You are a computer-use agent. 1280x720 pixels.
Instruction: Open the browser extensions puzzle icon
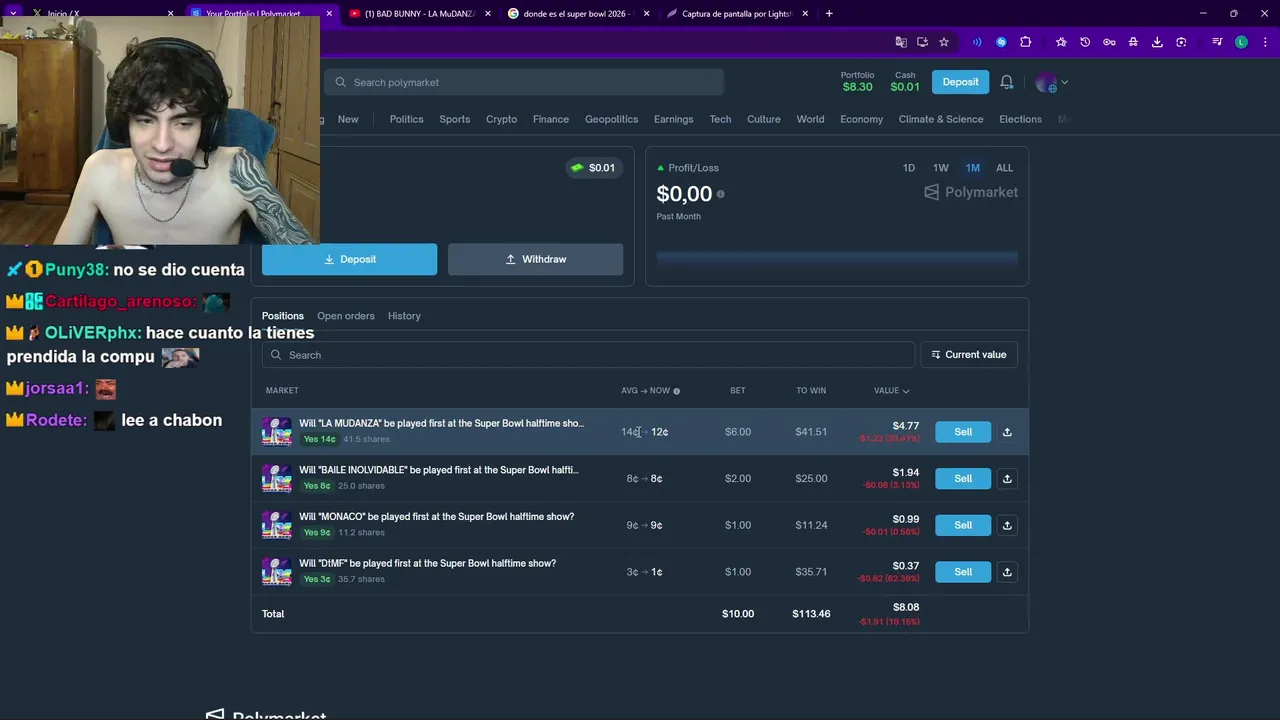pos(1025,42)
